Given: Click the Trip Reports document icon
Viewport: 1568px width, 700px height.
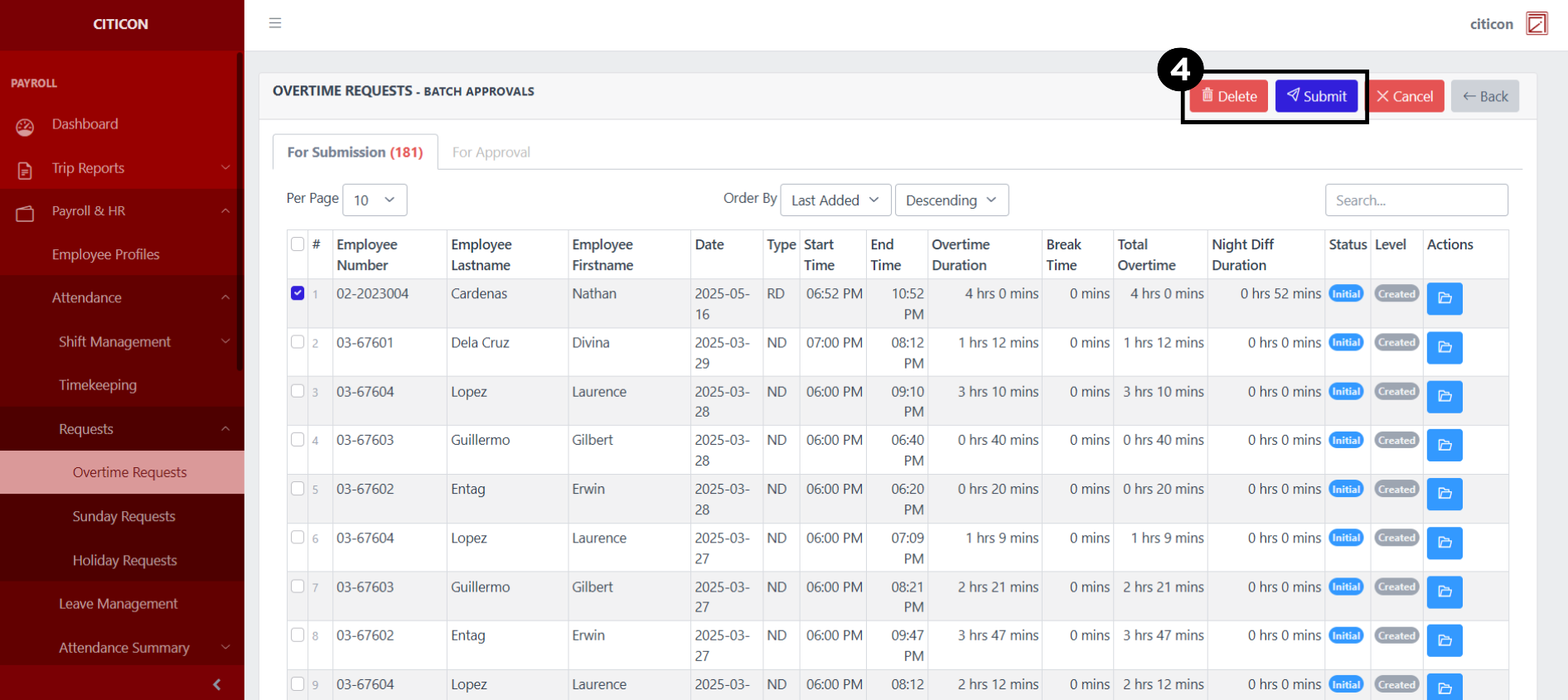Looking at the screenshot, I should pyautogui.click(x=25, y=170).
